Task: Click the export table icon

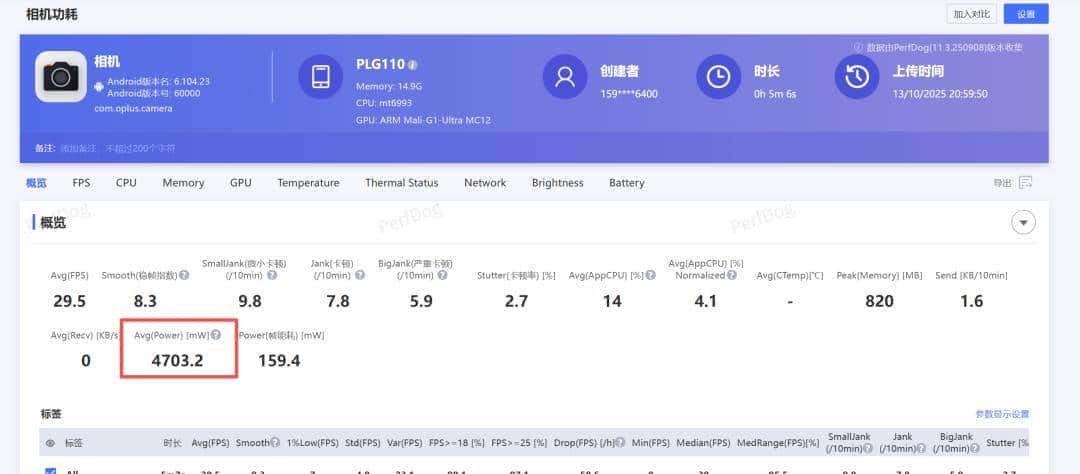Action: click(x=1026, y=183)
